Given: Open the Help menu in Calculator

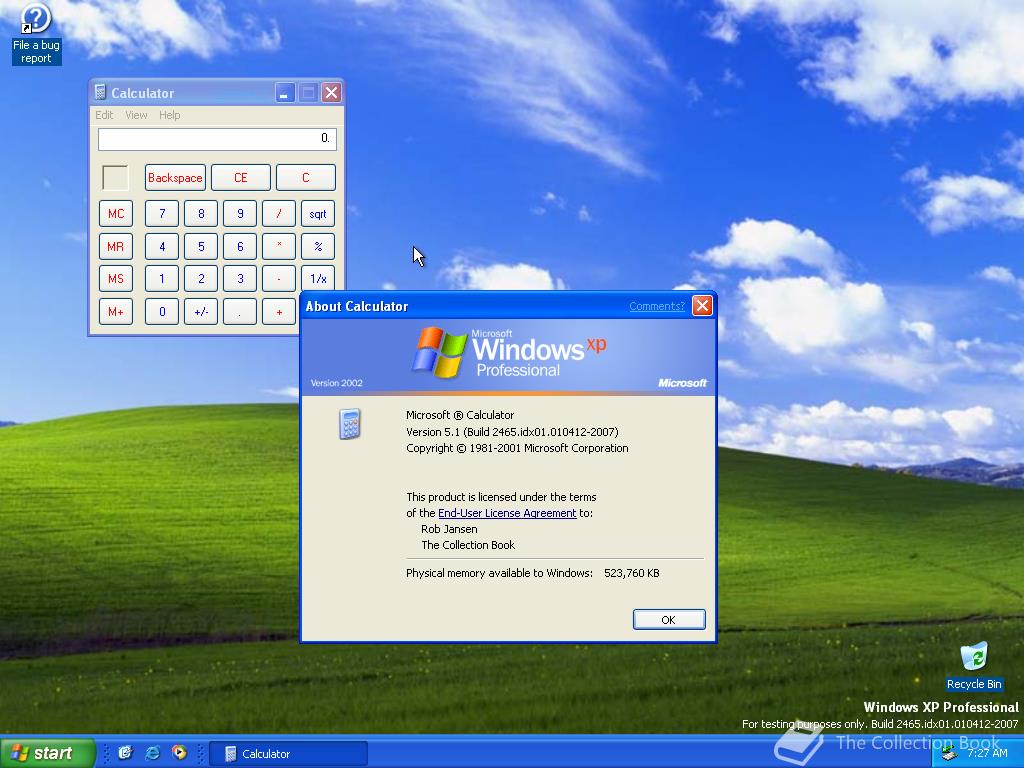Looking at the screenshot, I should click(169, 115).
